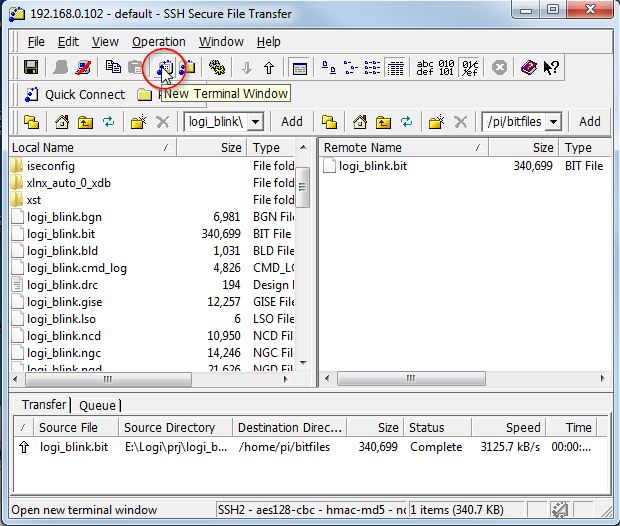Click the Disconnect toolbar icon
This screenshot has width=620, height=526.
[83, 68]
